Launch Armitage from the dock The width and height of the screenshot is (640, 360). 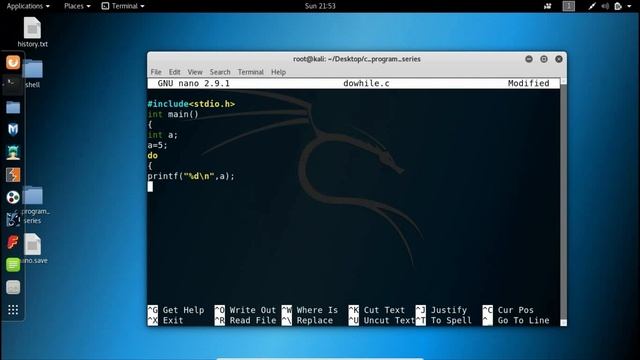point(13,152)
